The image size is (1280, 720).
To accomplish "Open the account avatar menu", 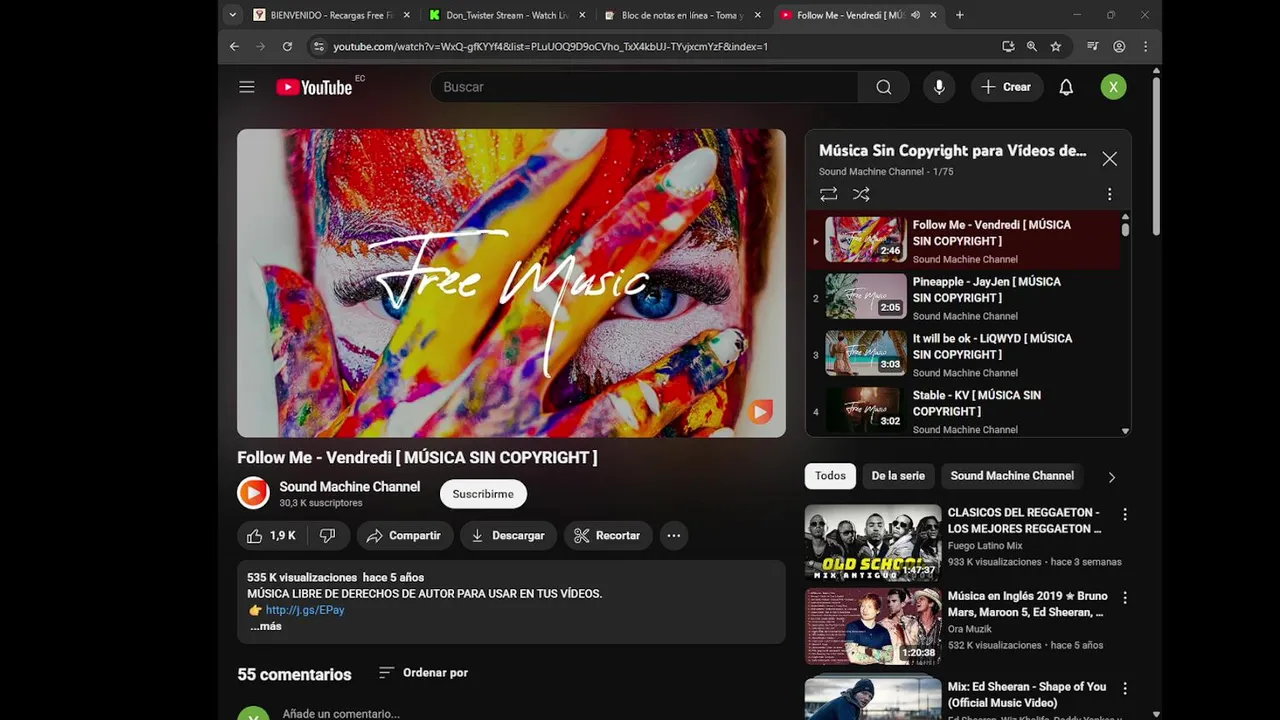I will coord(1113,87).
